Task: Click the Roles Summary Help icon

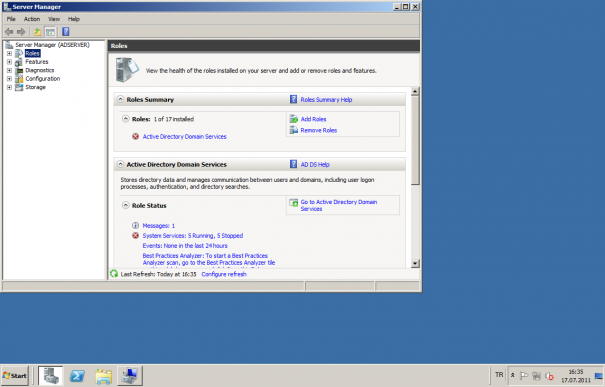Action: point(293,100)
